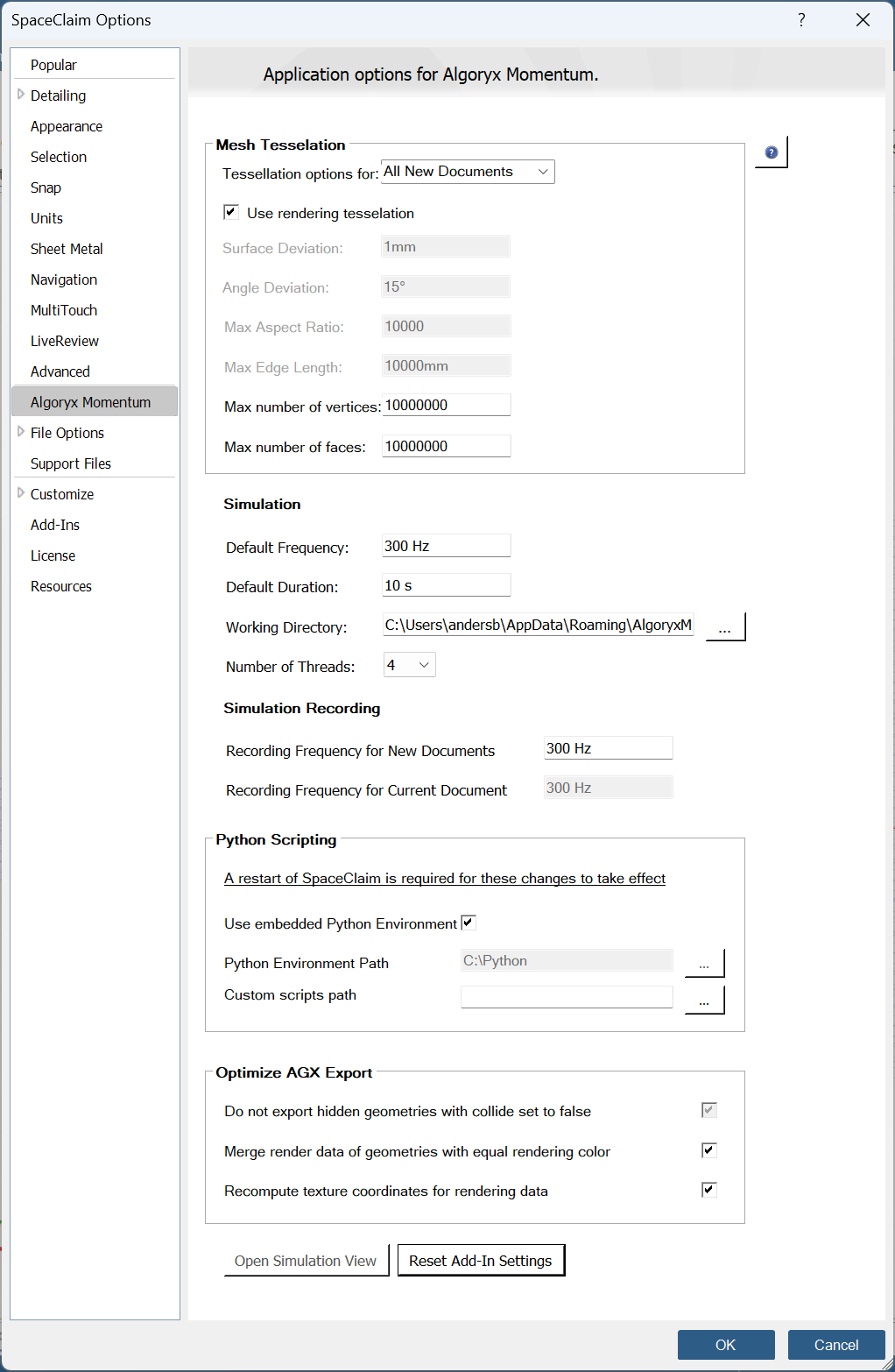
Task: Click the title bar help question mark
Action: (801, 19)
